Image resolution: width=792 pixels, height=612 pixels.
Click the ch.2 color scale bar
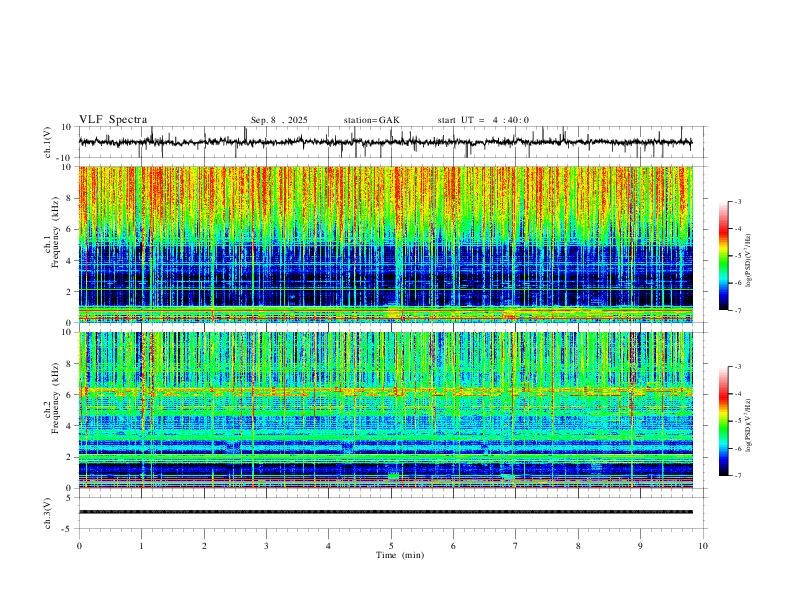[724, 421]
